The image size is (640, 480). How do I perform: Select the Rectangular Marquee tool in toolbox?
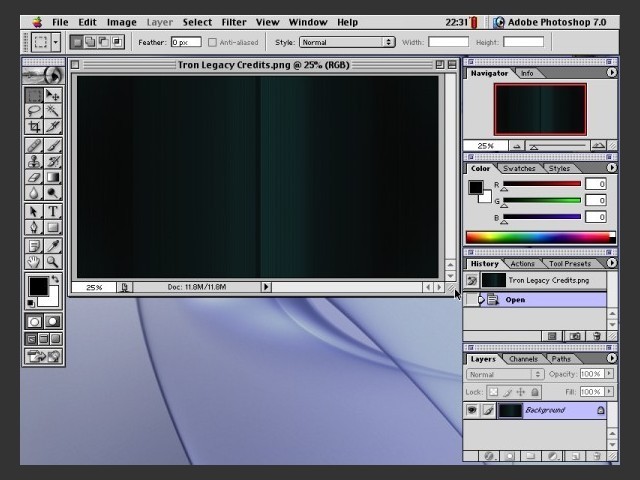34,95
